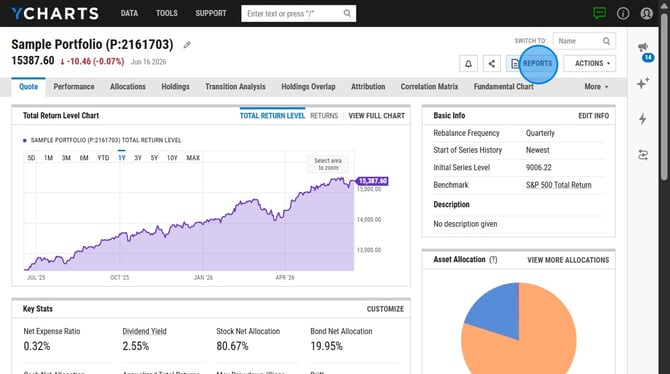
Task: Open the Actions dropdown
Action: [x=590, y=63]
